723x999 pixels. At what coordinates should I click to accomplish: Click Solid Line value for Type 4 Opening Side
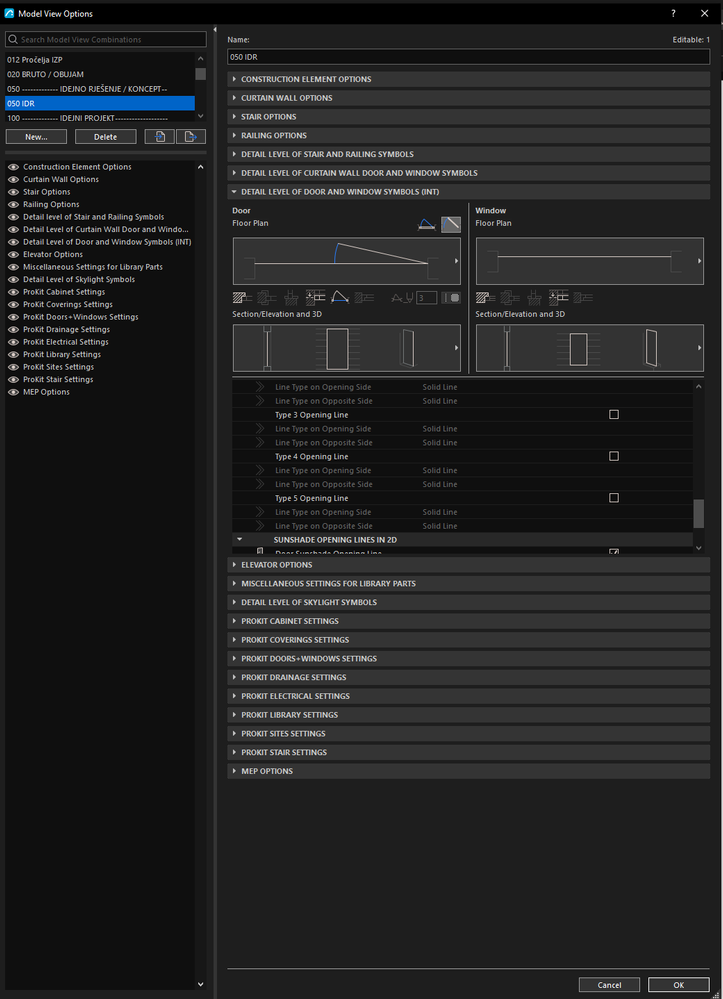click(440, 470)
